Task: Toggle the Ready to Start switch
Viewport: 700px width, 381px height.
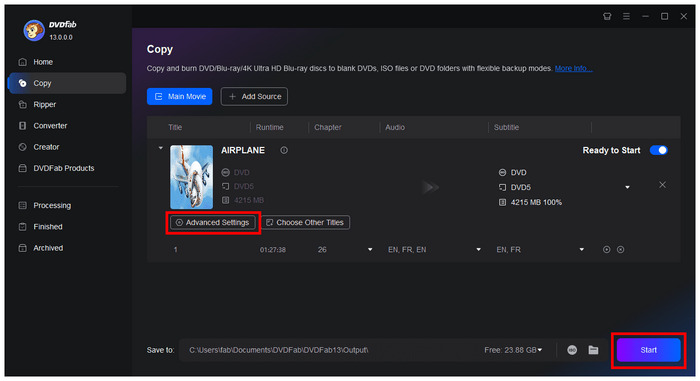Action: click(x=659, y=151)
